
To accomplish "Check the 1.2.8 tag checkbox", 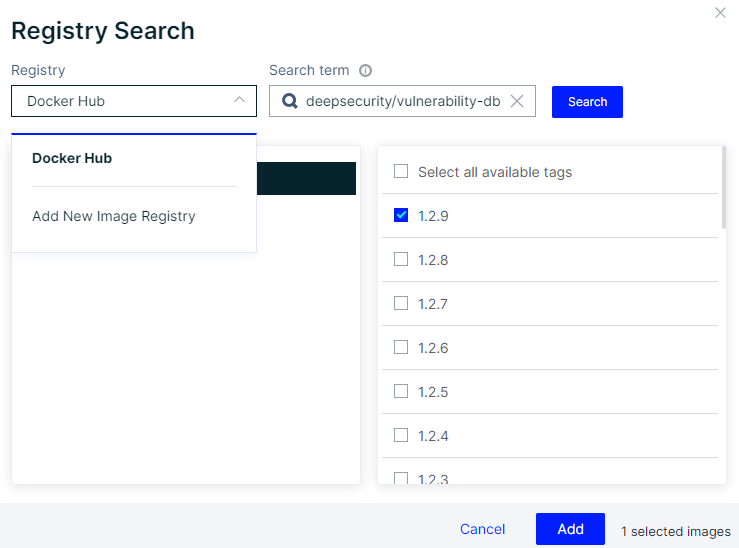I will tap(401, 259).
